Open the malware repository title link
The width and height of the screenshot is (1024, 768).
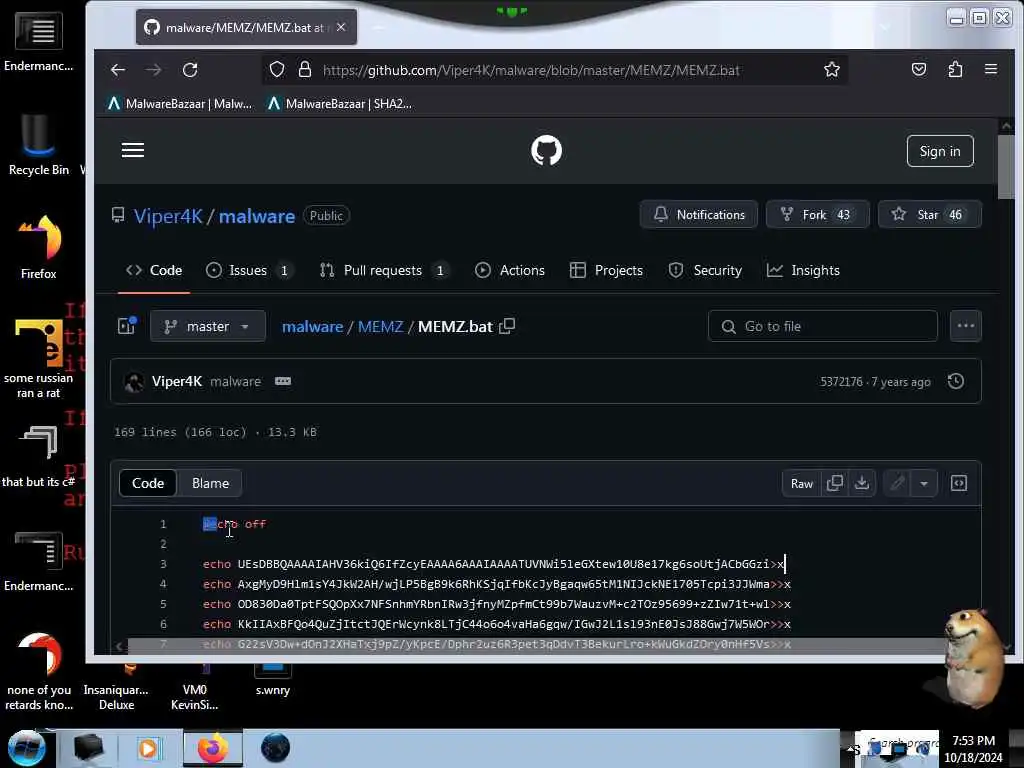click(257, 216)
